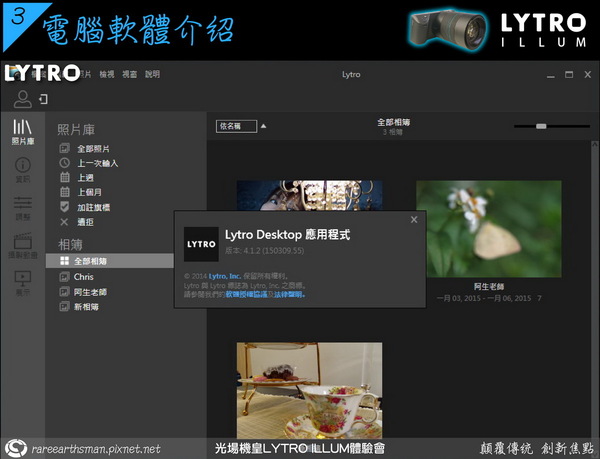Click the sign-in door icon beside profile
Viewport: 600px width, 459px height.
(x=42, y=98)
